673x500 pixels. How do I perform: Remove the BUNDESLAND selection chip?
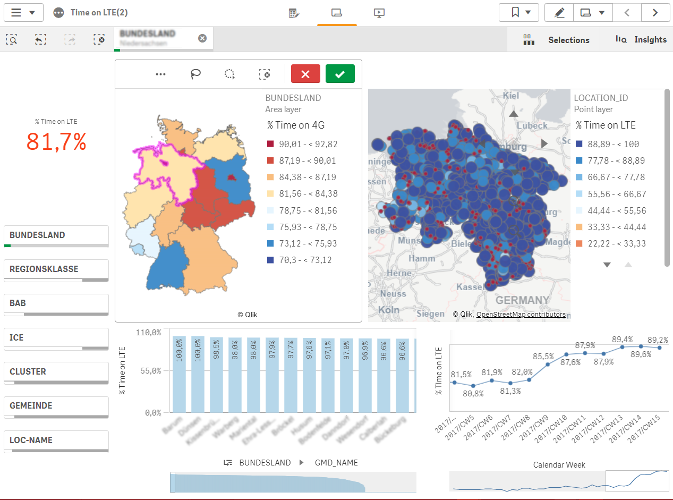point(202,38)
